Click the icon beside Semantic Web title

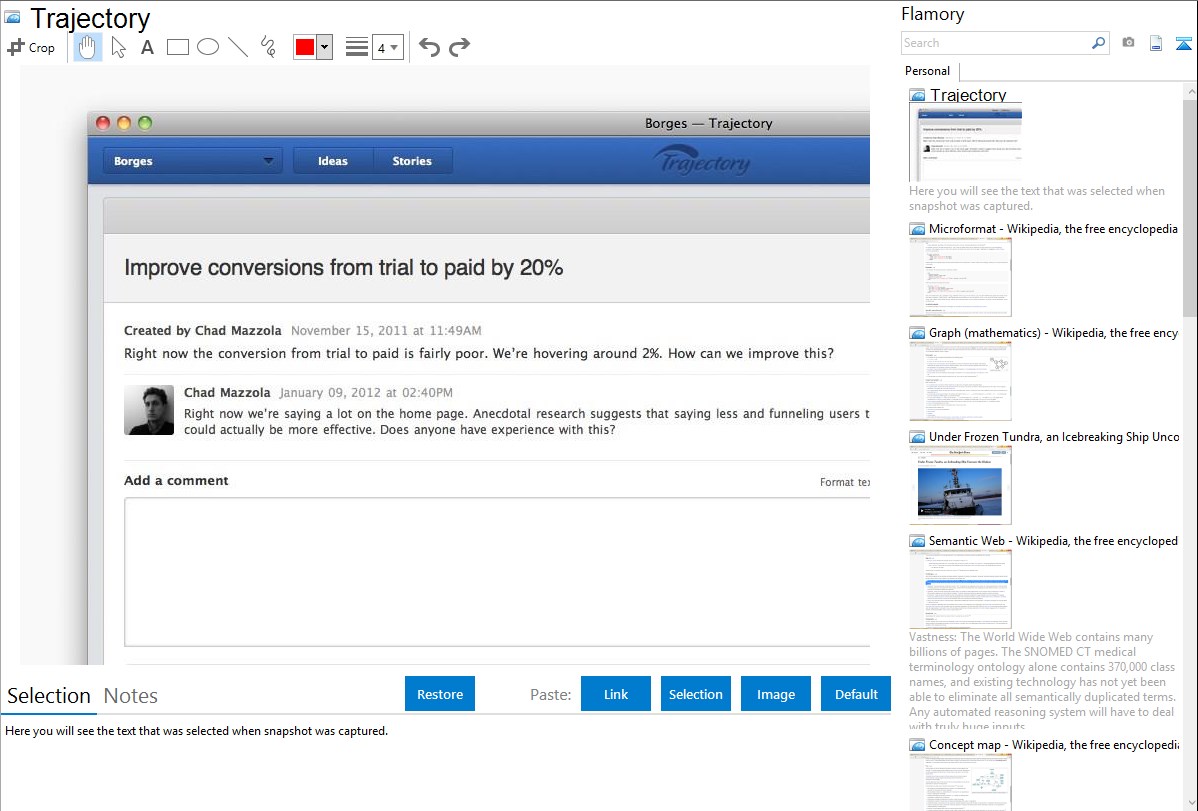918,540
